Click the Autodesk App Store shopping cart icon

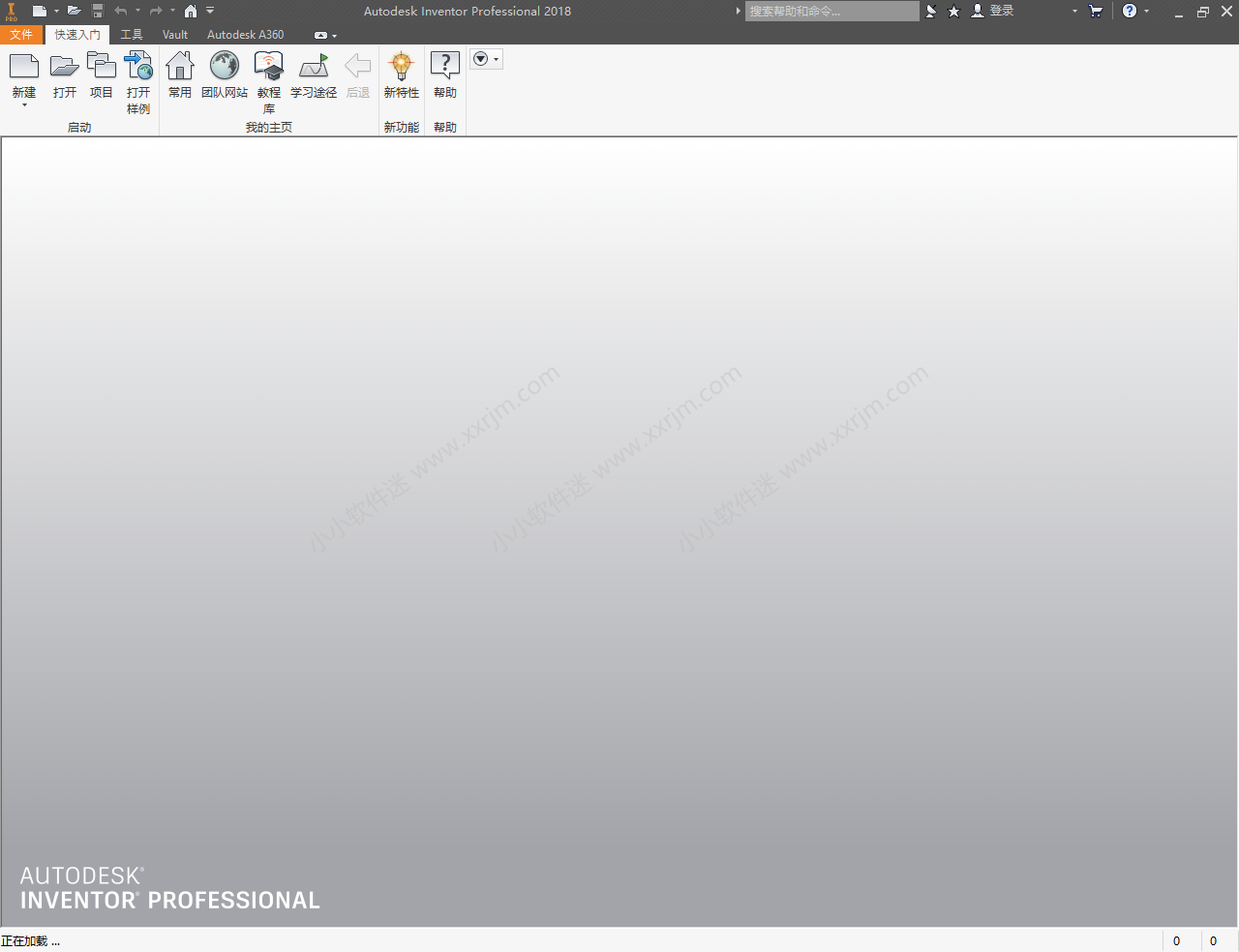tap(1096, 12)
